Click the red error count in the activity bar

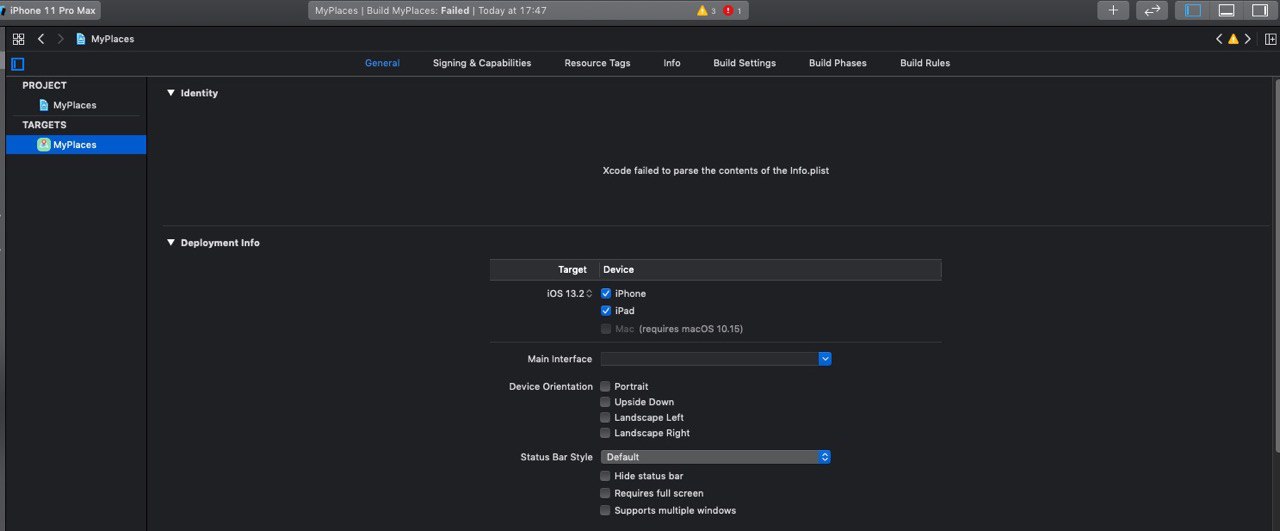tap(732, 10)
